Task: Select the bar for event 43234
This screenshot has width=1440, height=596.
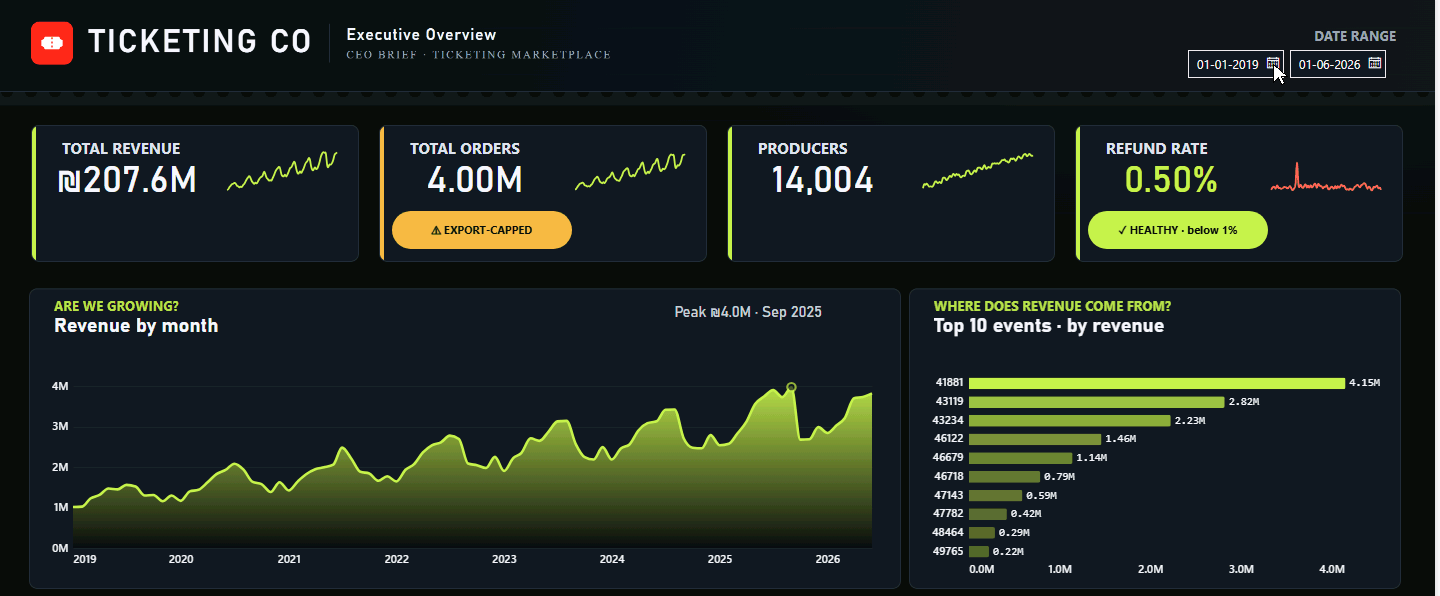Action: pyautogui.click(x=1069, y=421)
